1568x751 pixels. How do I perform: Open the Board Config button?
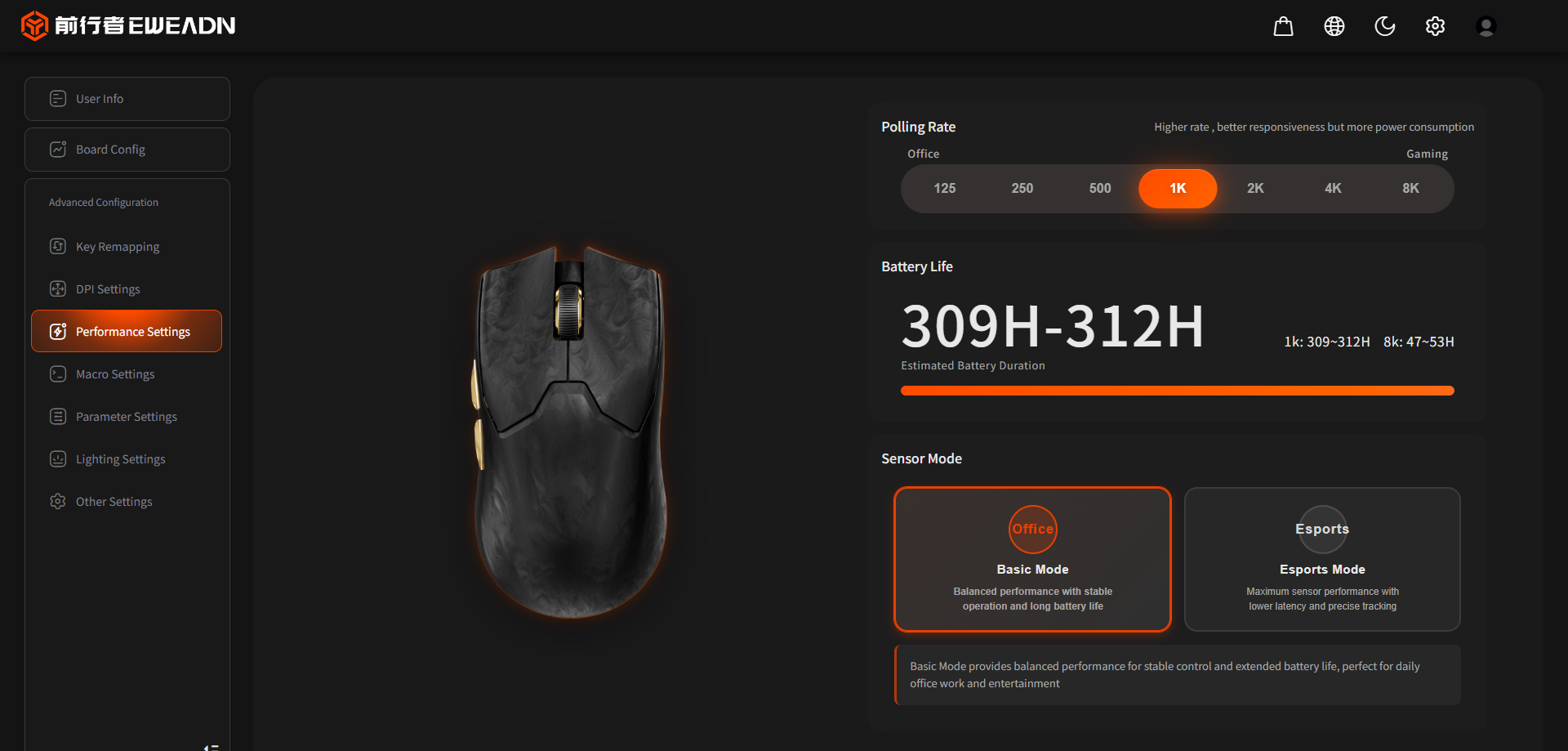[127, 150]
